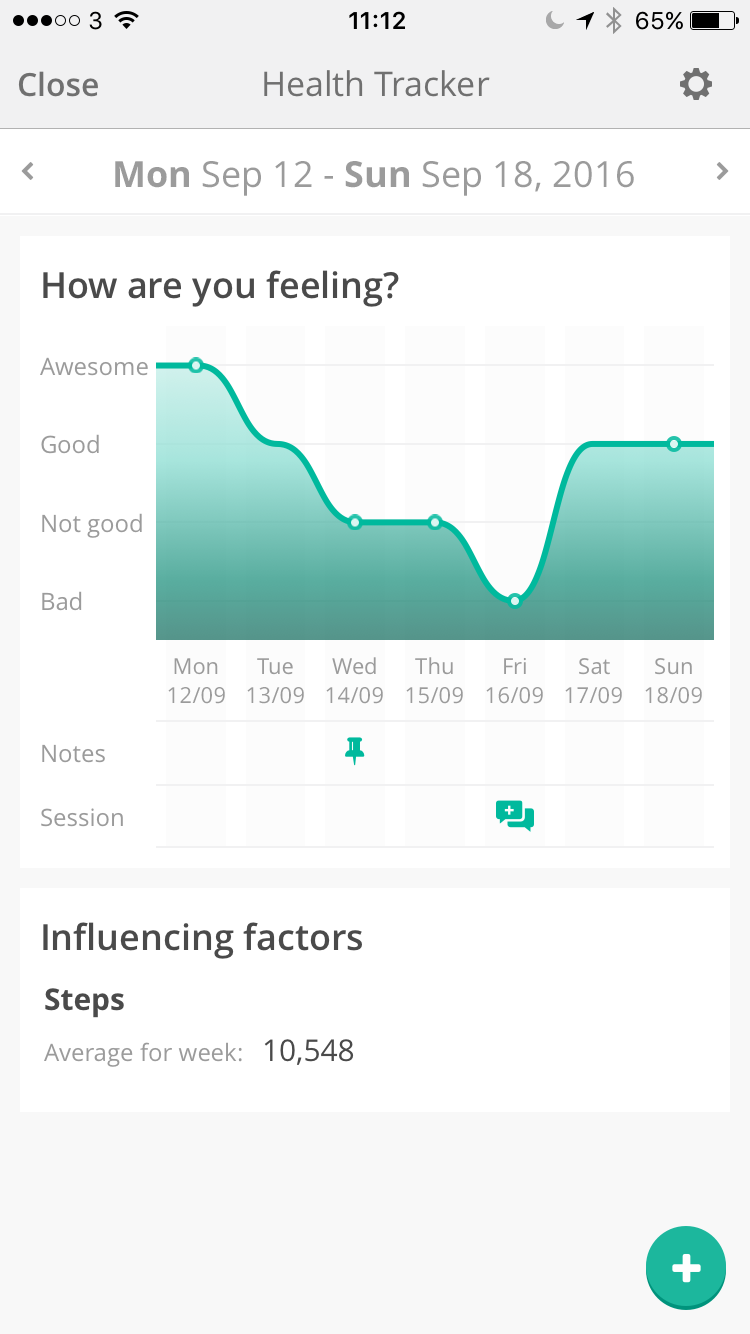750x1334 pixels.
Task: Tap the Bluetooth status icon
Action: [614, 21]
